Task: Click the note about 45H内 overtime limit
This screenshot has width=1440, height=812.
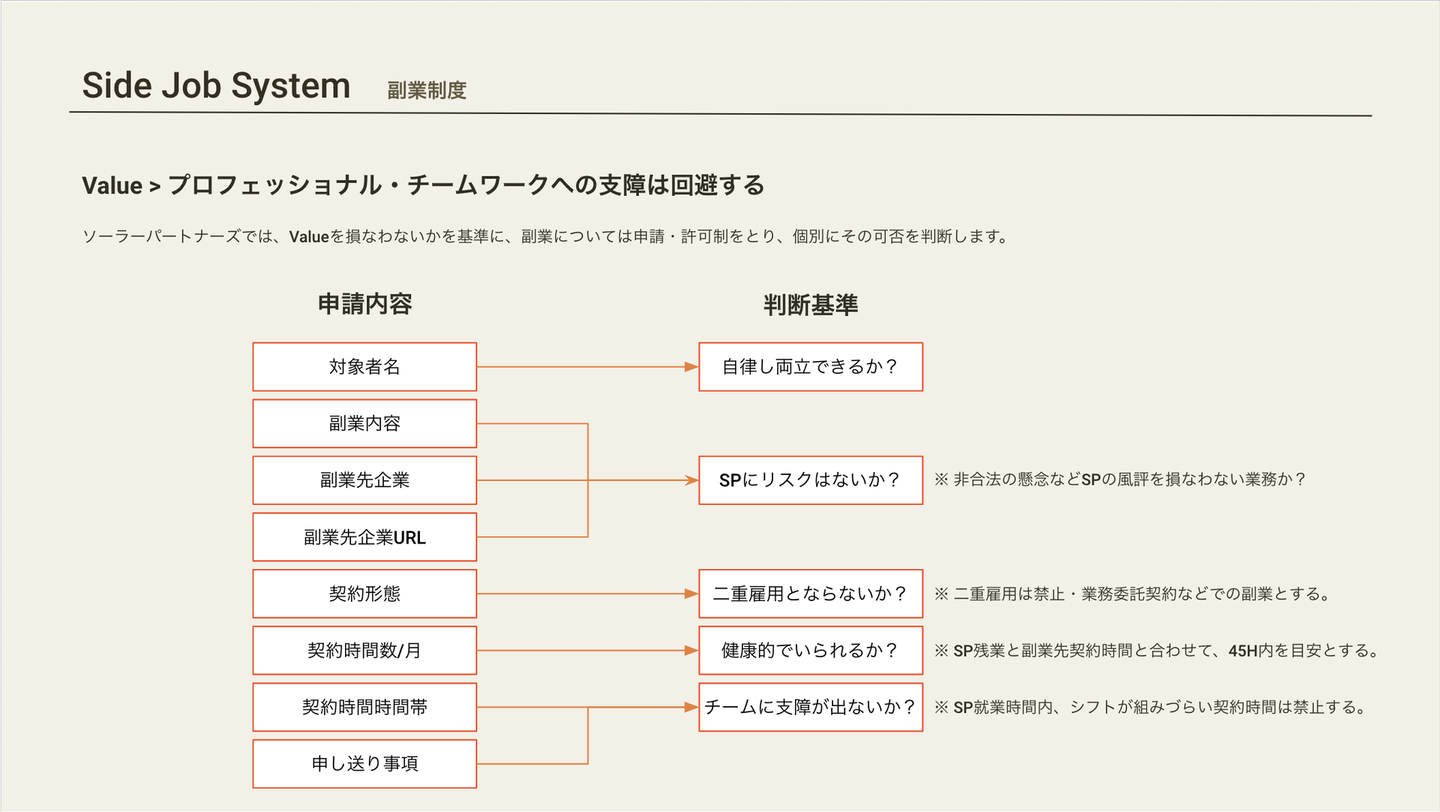Action: (1156, 651)
